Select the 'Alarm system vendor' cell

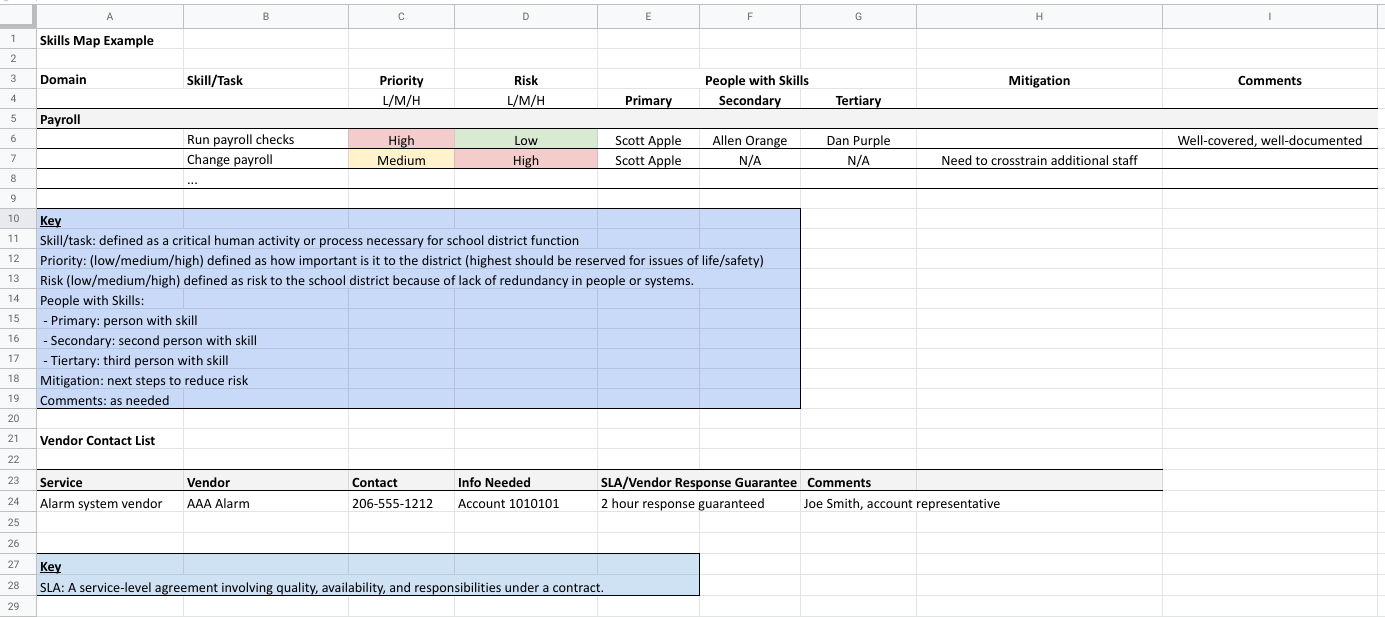[x=110, y=503]
